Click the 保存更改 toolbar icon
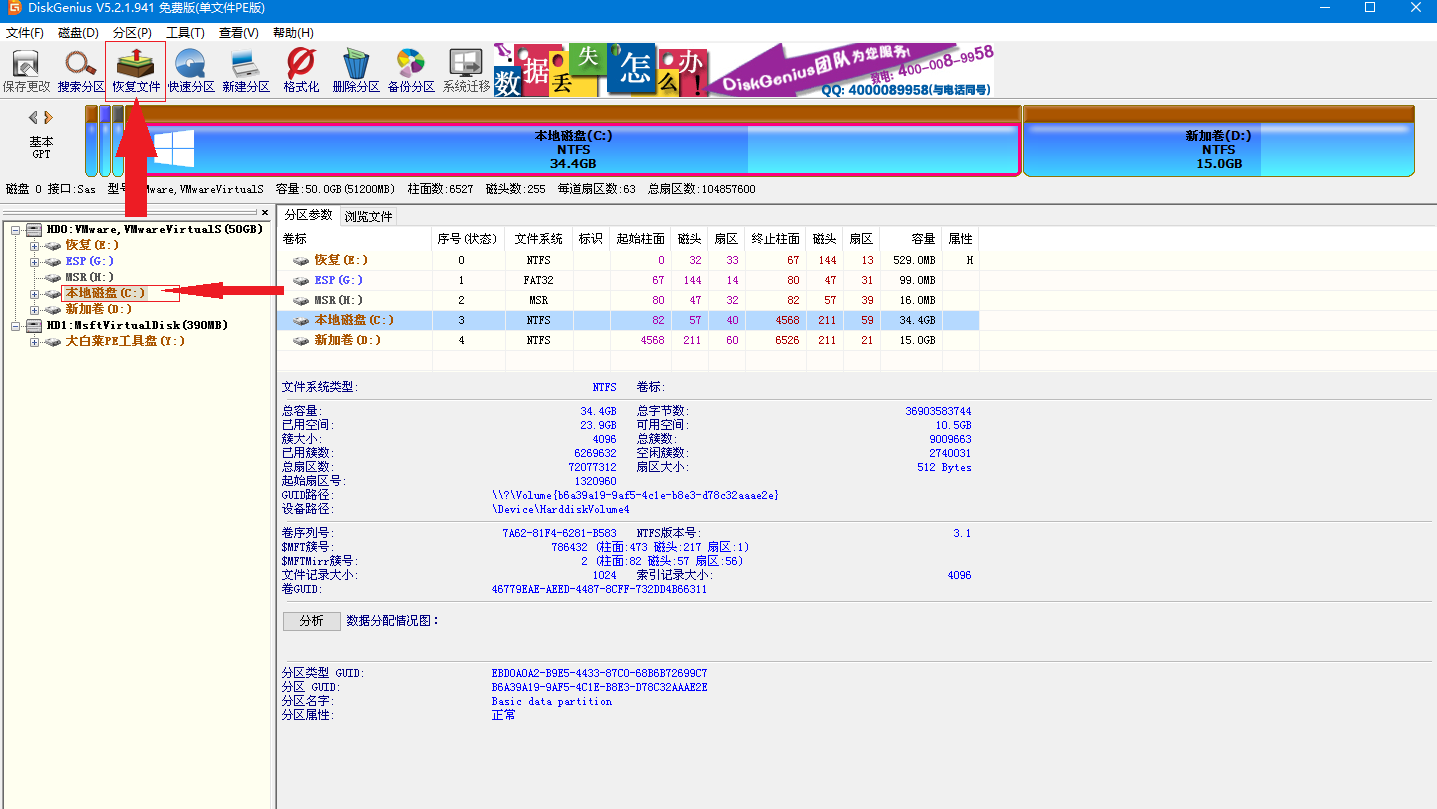Image resolution: width=1437 pixels, height=809 pixels. (x=26, y=71)
